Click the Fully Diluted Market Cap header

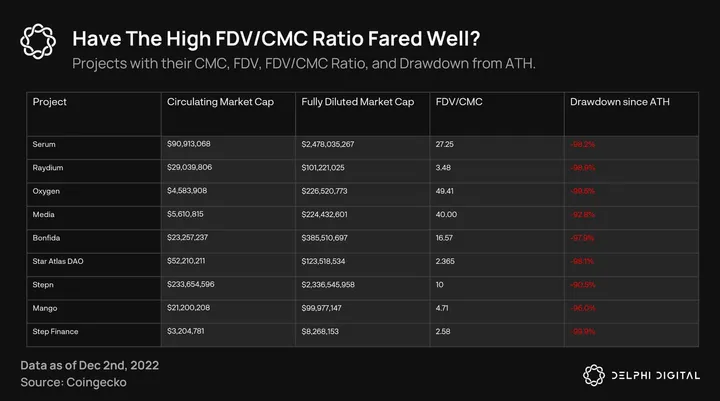click(x=358, y=102)
